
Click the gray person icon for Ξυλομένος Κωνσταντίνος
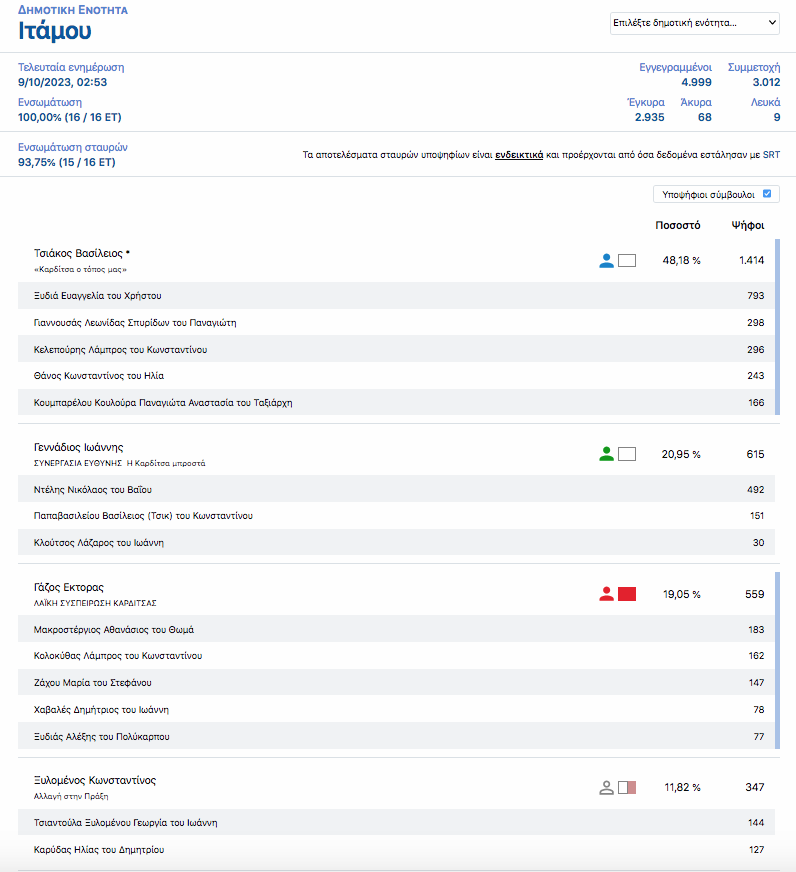pyautogui.click(x=606, y=787)
